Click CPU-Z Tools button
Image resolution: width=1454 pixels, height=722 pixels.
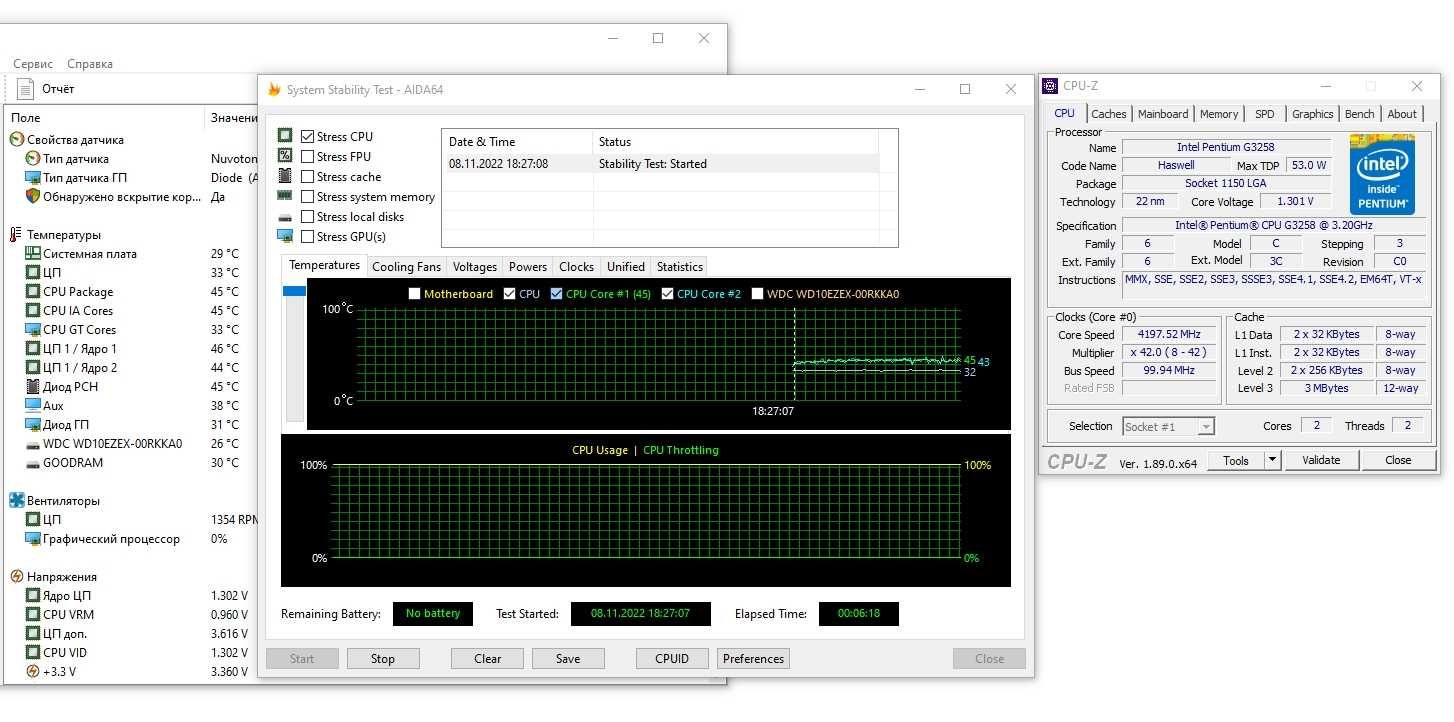pos(1236,460)
